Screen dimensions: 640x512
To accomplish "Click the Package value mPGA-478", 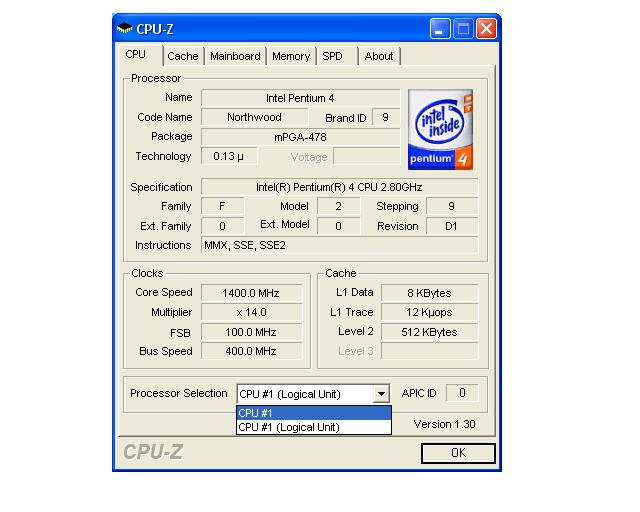I will pyautogui.click(x=300, y=137).
